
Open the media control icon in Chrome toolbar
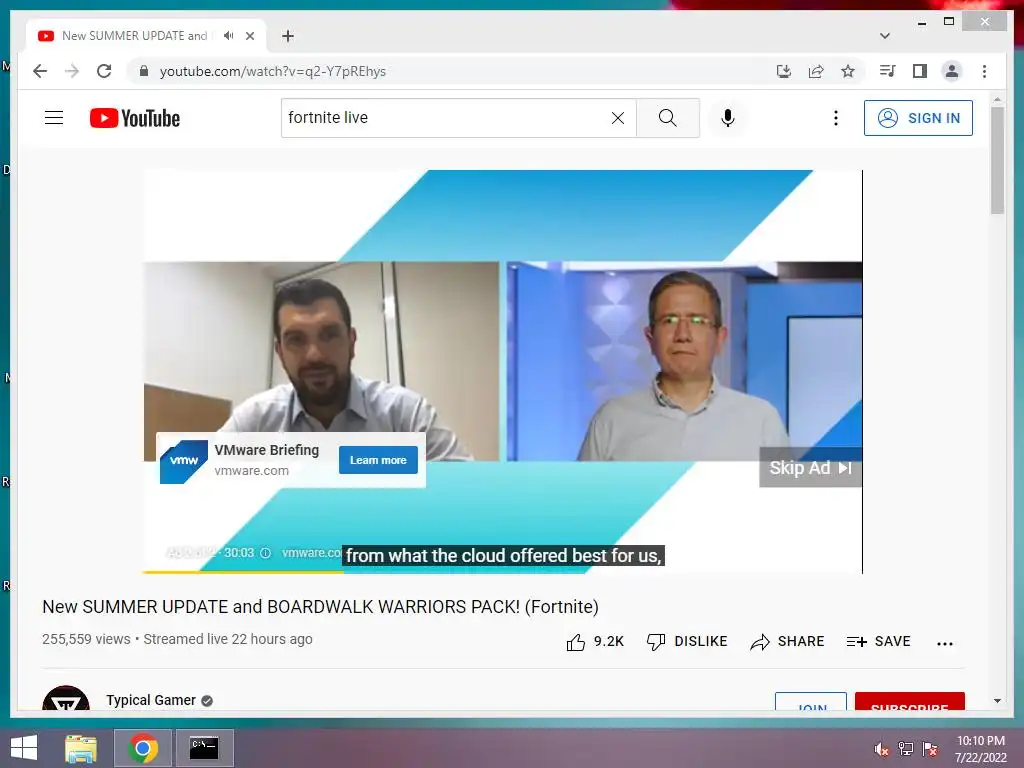coord(888,71)
